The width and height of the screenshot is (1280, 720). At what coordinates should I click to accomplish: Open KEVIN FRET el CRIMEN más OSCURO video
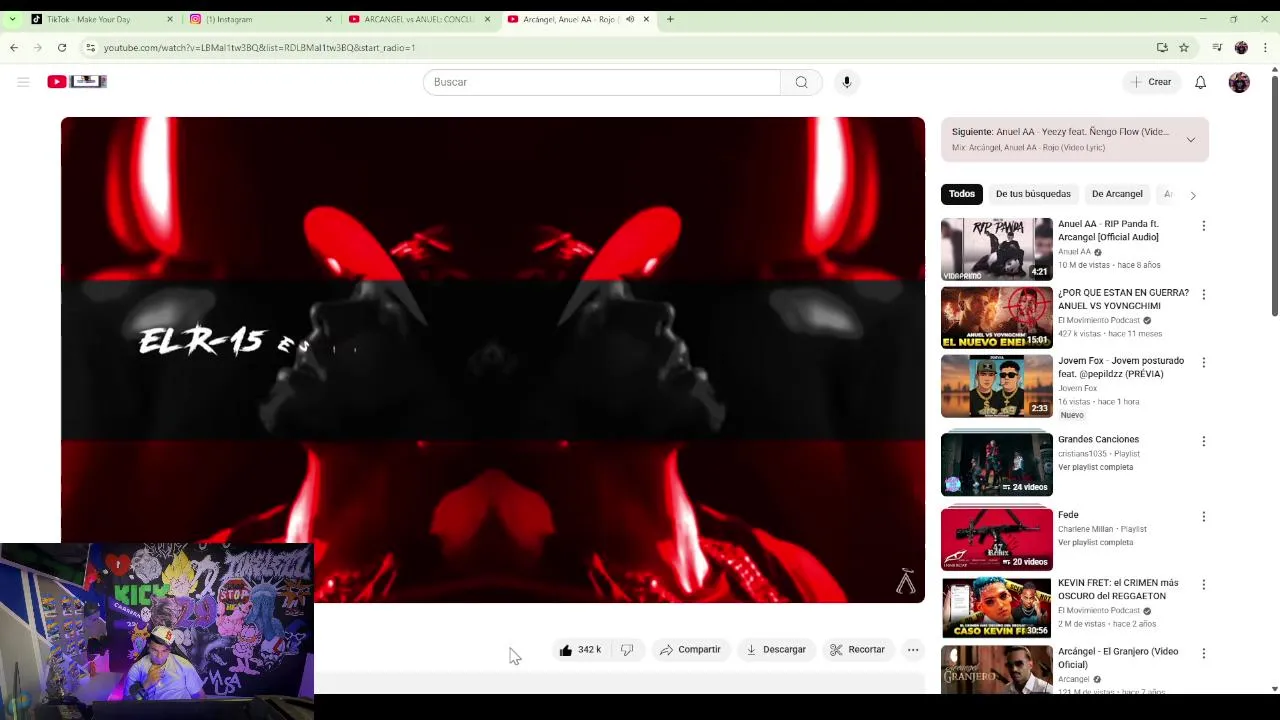pyautogui.click(x=1118, y=589)
